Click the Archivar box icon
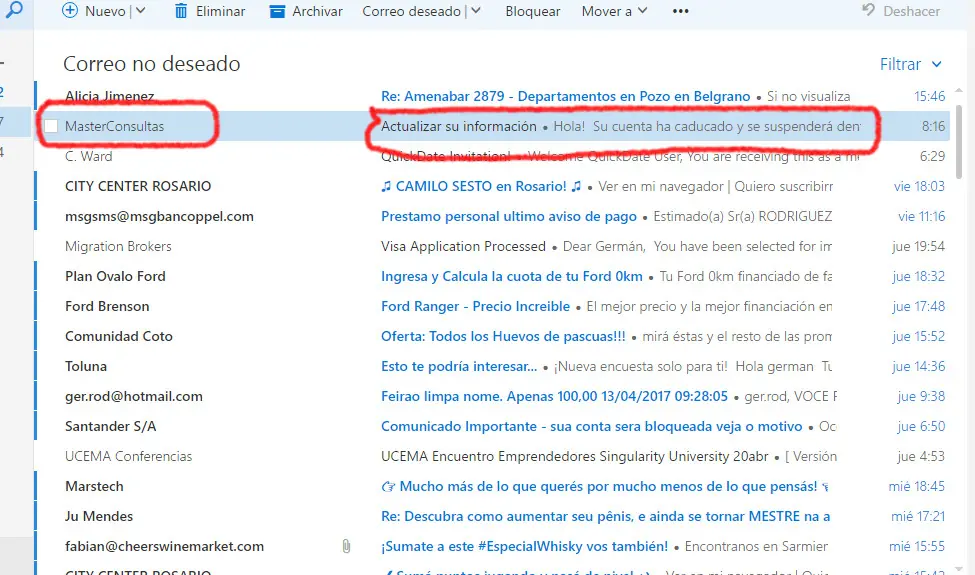This screenshot has height=575, width=975. (x=277, y=11)
